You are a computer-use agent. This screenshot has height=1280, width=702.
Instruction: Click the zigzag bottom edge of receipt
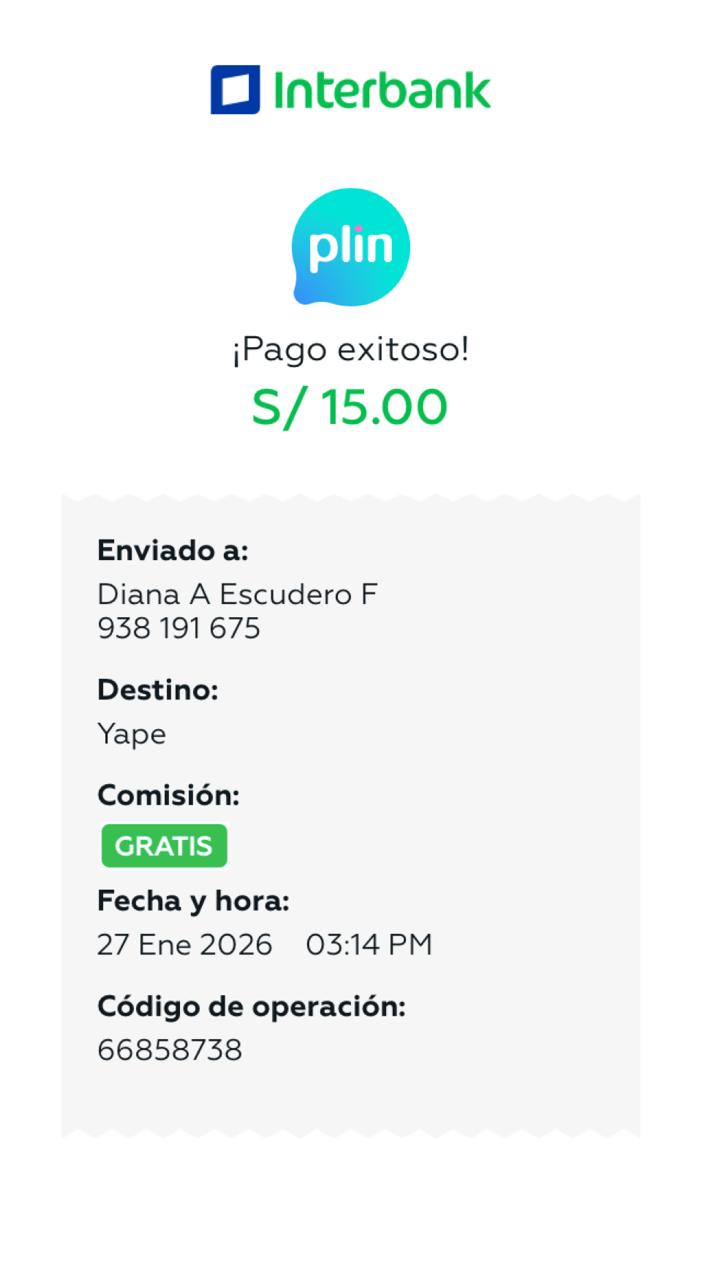350,1132
